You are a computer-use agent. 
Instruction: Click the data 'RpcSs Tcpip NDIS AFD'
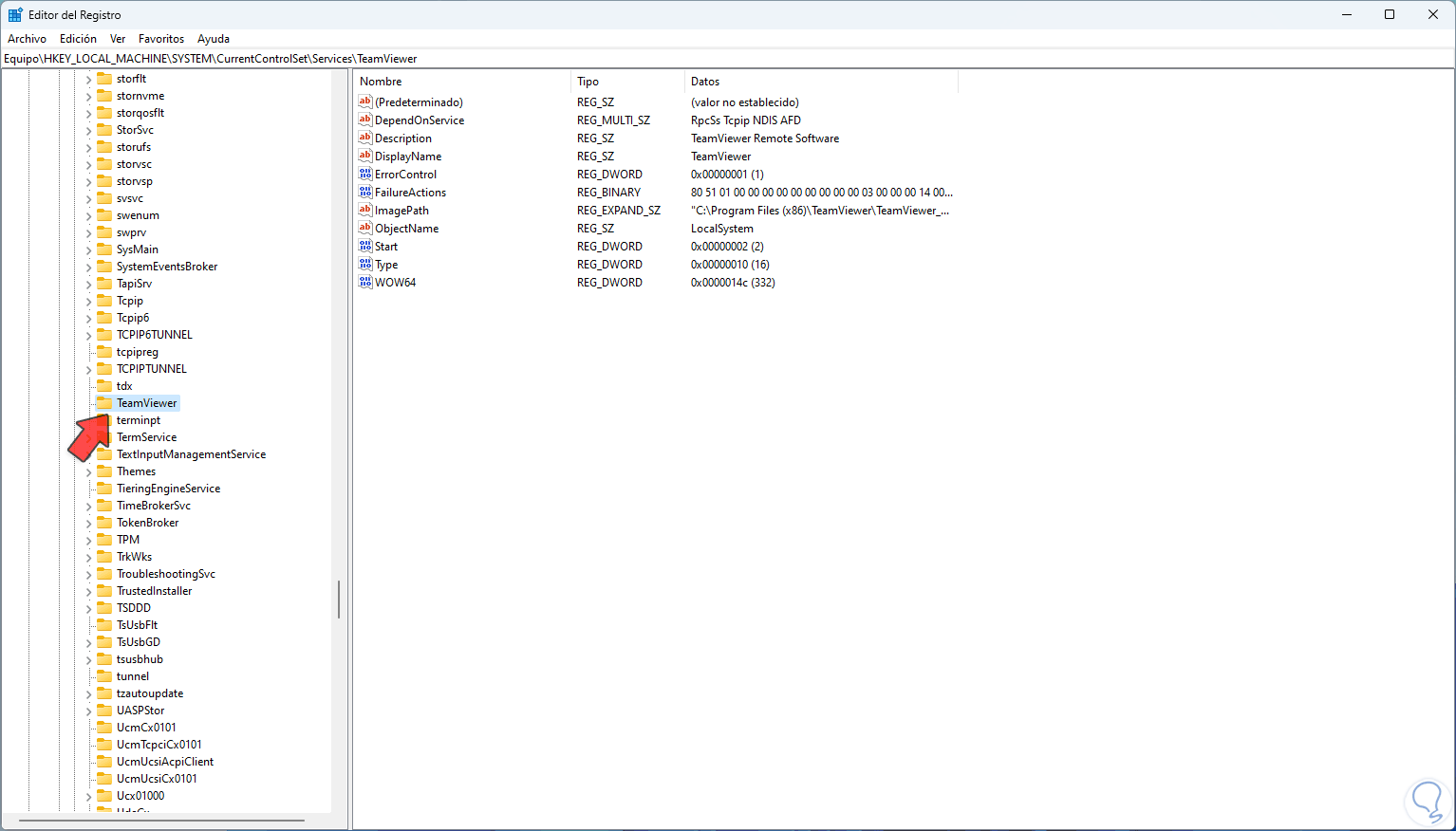tap(746, 120)
